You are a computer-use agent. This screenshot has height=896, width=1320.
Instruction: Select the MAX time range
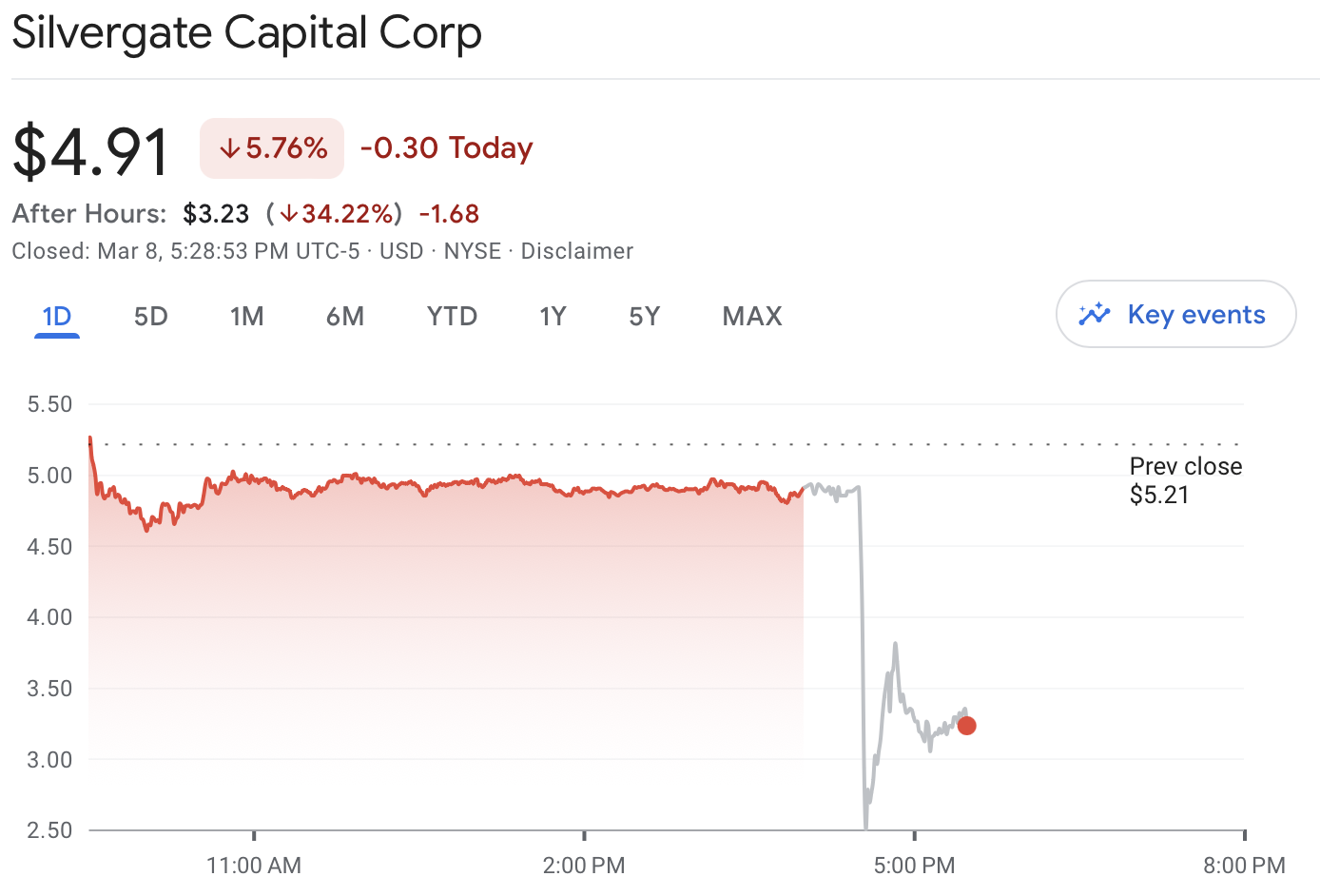tap(751, 316)
